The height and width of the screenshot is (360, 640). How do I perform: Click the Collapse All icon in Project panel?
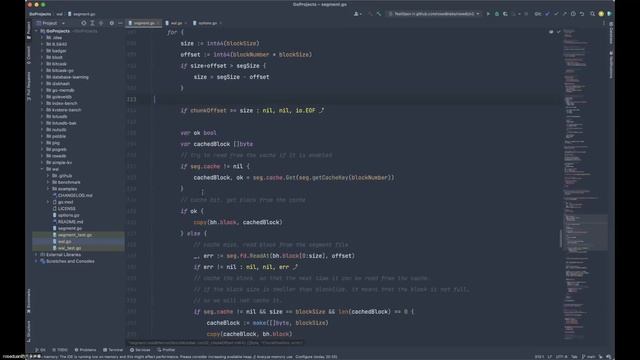click(101, 23)
